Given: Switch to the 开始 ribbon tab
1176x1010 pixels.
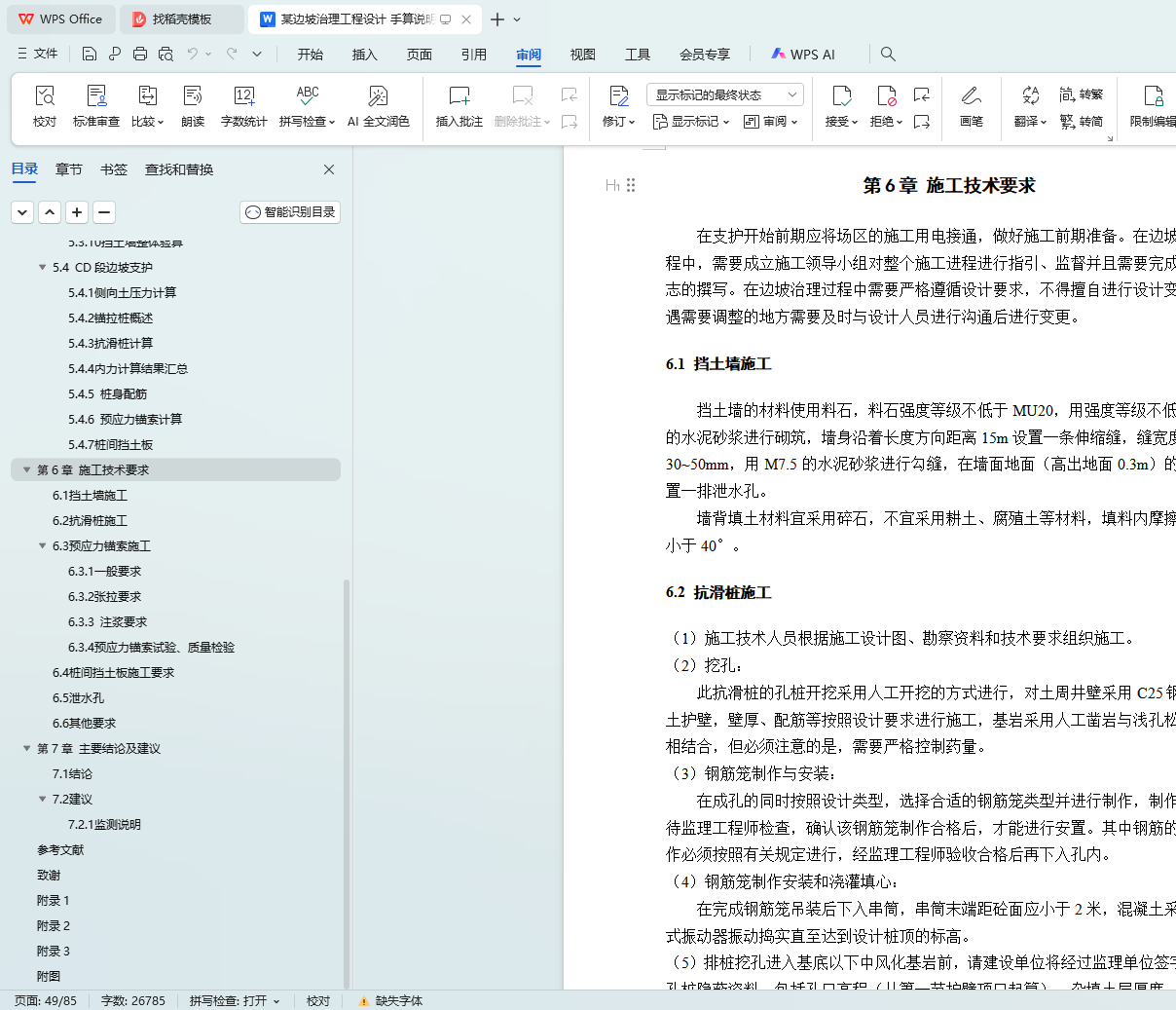Looking at the screenshot, I should coord(311,55).
